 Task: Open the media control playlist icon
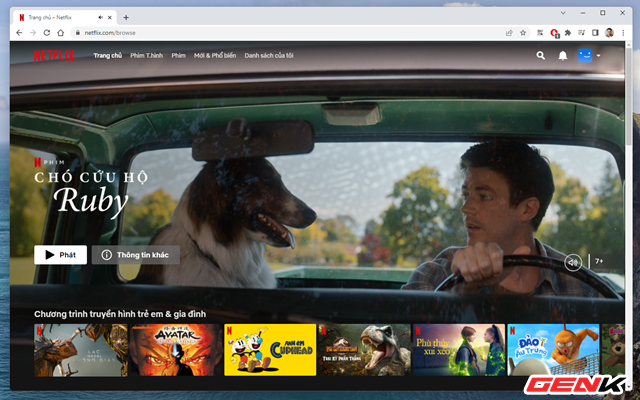click(x=582, y=33)
